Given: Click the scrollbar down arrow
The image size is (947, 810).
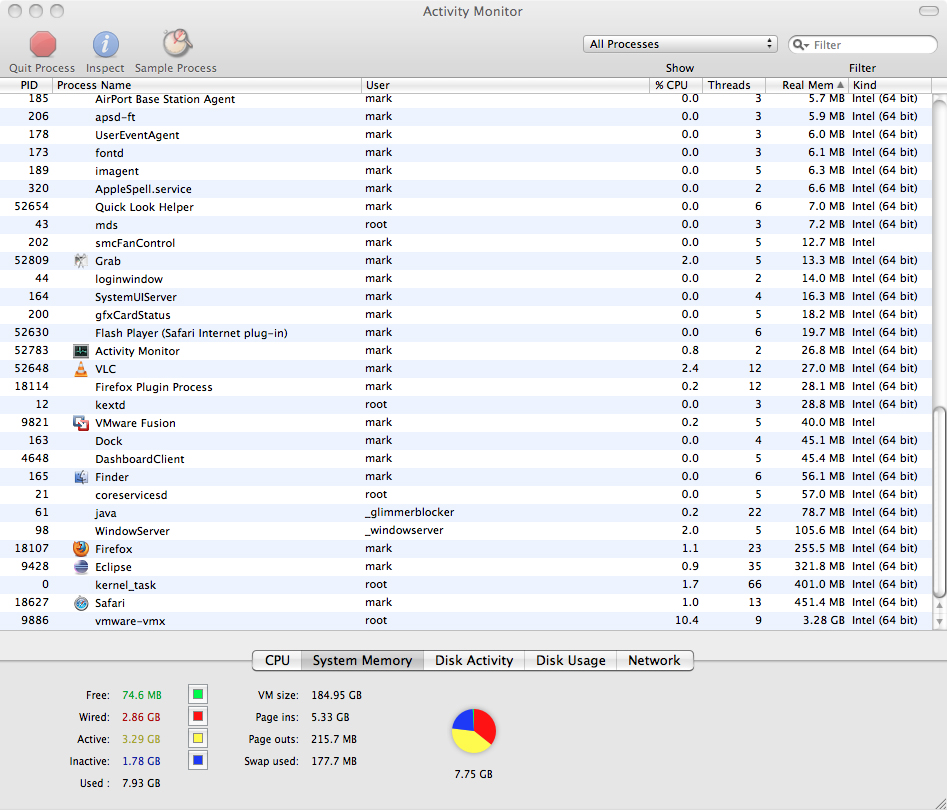Looking at the screenshot, I should pyautogui.click(x=939, y=622).
